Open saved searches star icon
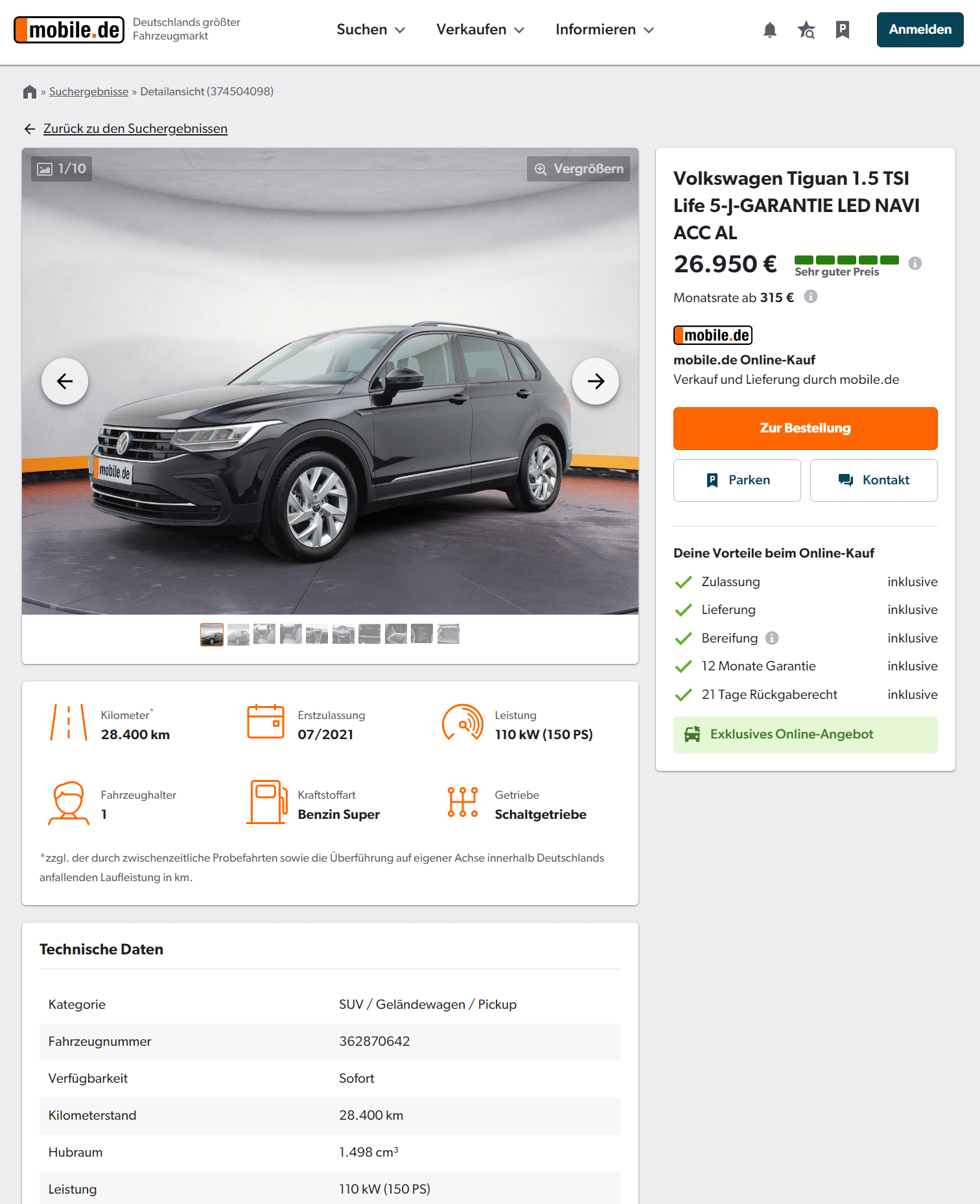 (806, 30)
